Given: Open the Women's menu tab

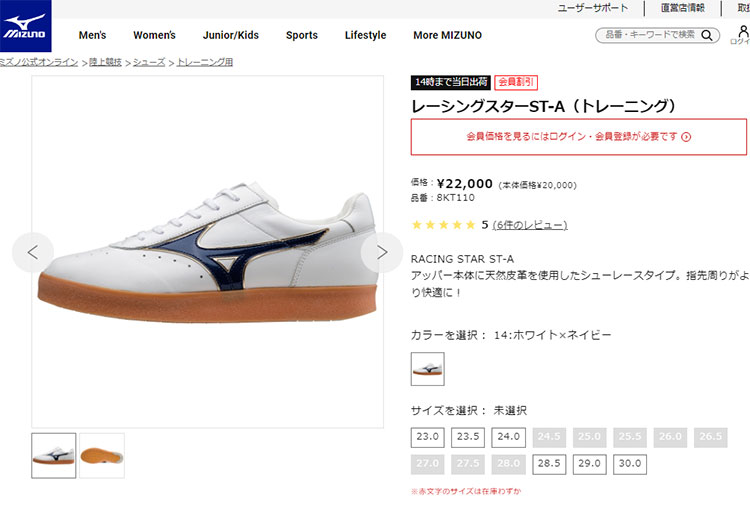Looking at the screenshot, I should coord(154,35).
